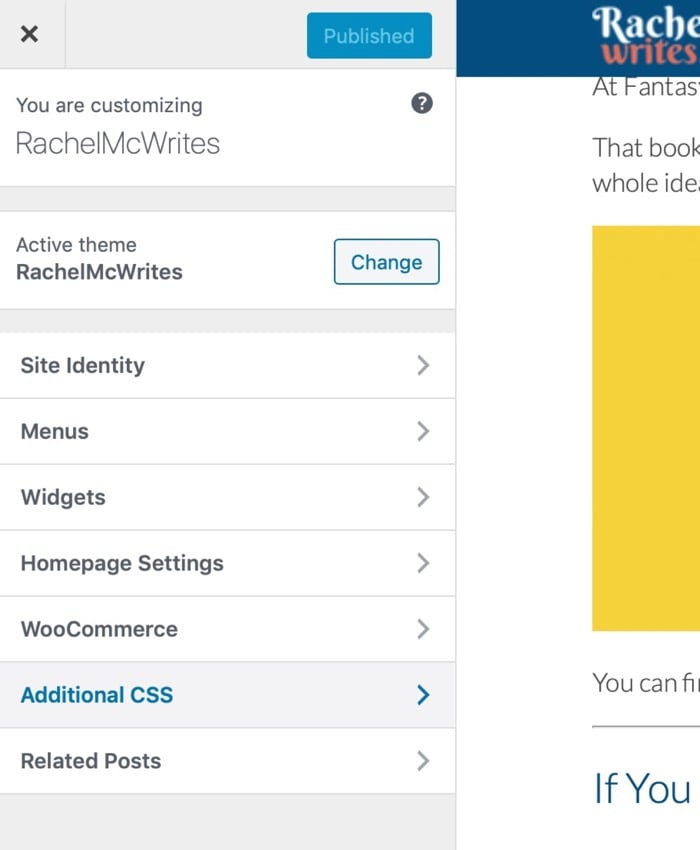Click the arrow next to Homepage Settings

[423, 564]
